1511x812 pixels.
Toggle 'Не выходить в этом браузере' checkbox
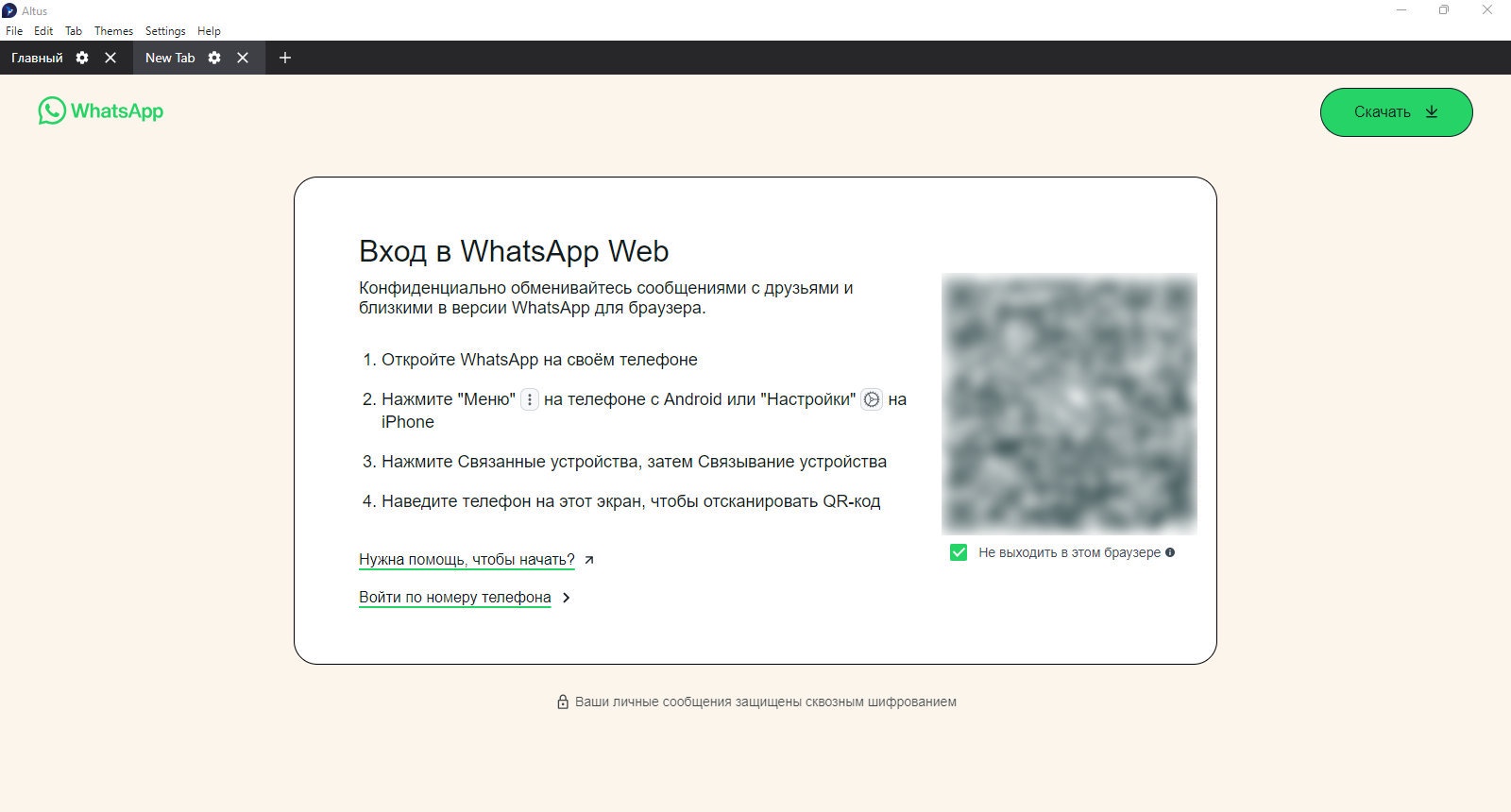pyautogui.click(x=959, y=552)
